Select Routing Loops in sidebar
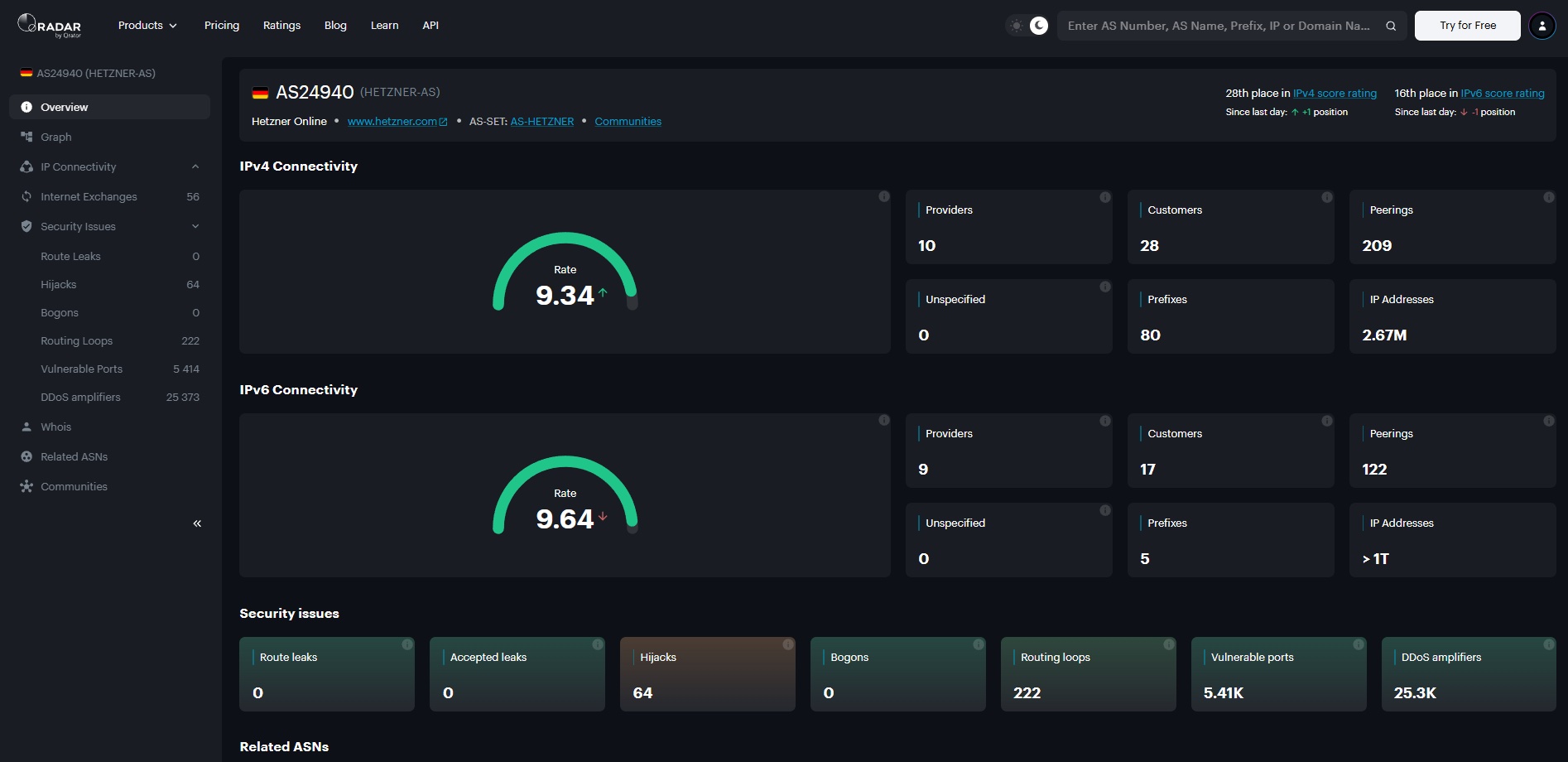 [120, 340]
